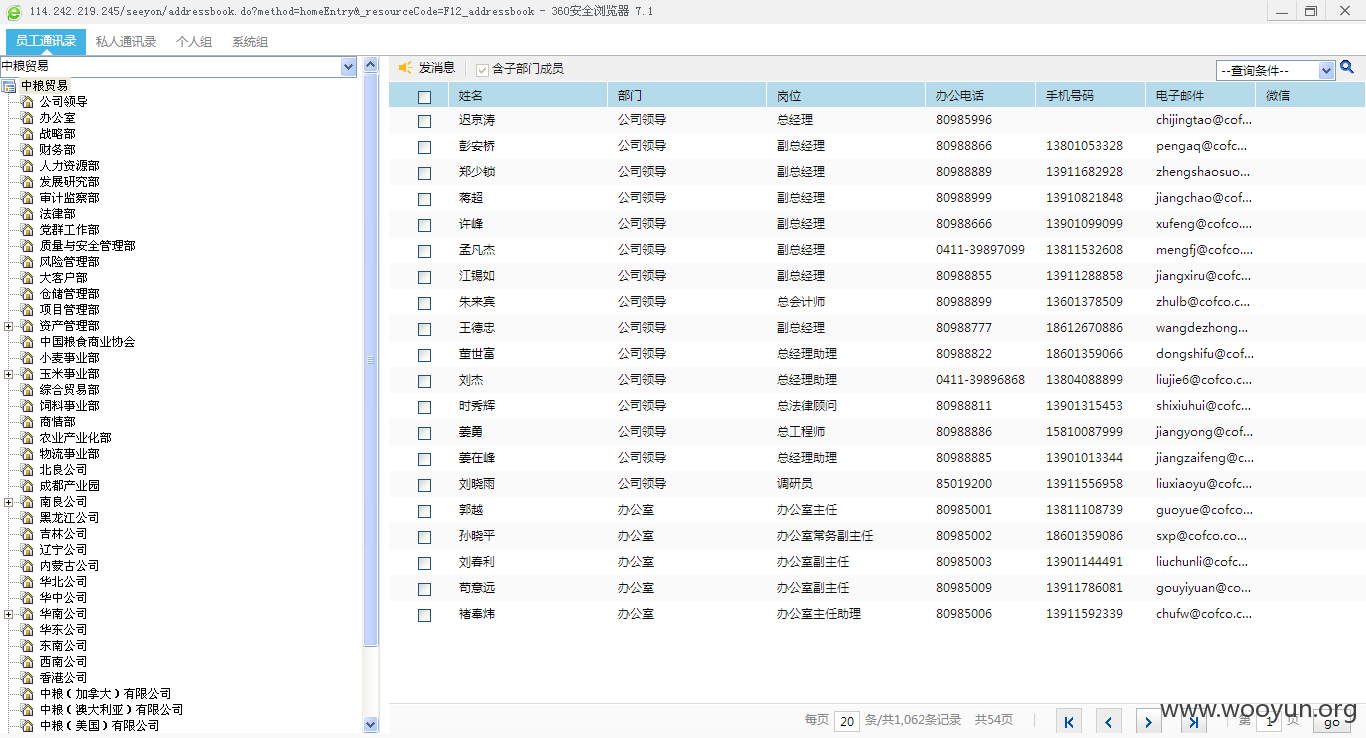Screen dimensions: 1366x738
Task: Click the house icon beside 华北公司
Action: coord(27,582)
